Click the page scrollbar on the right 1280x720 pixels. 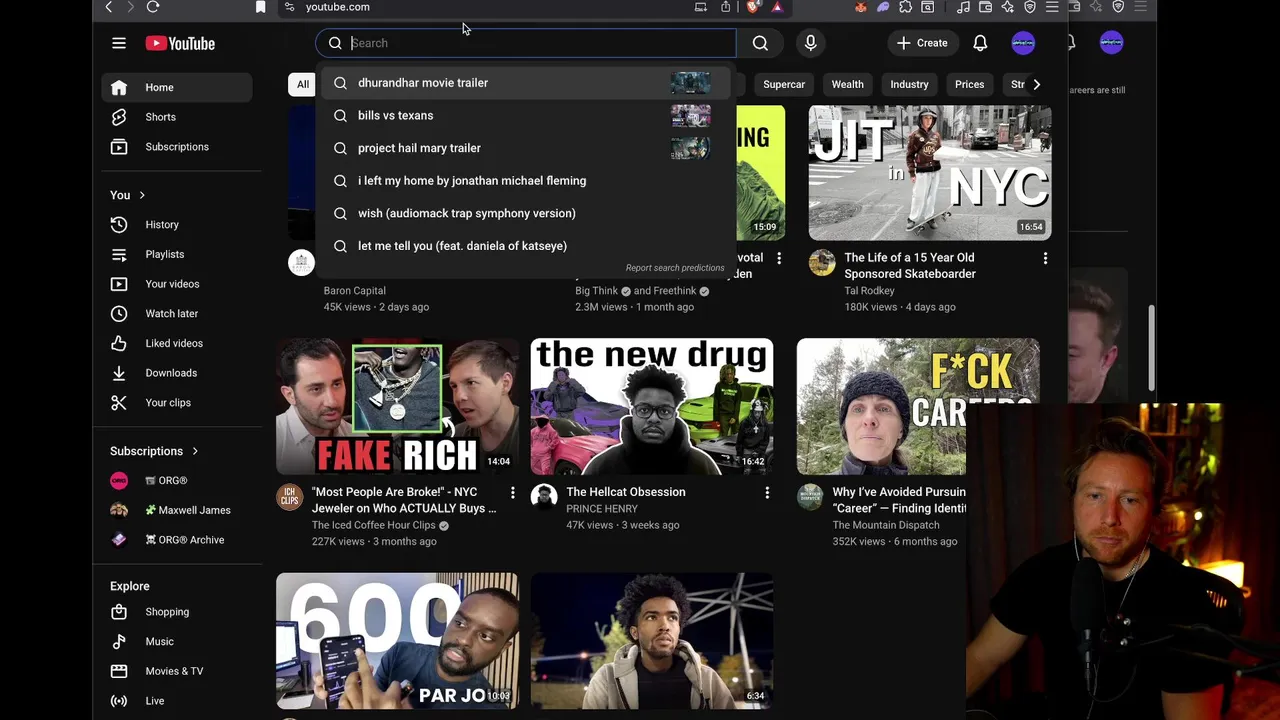pos(1150,348)
